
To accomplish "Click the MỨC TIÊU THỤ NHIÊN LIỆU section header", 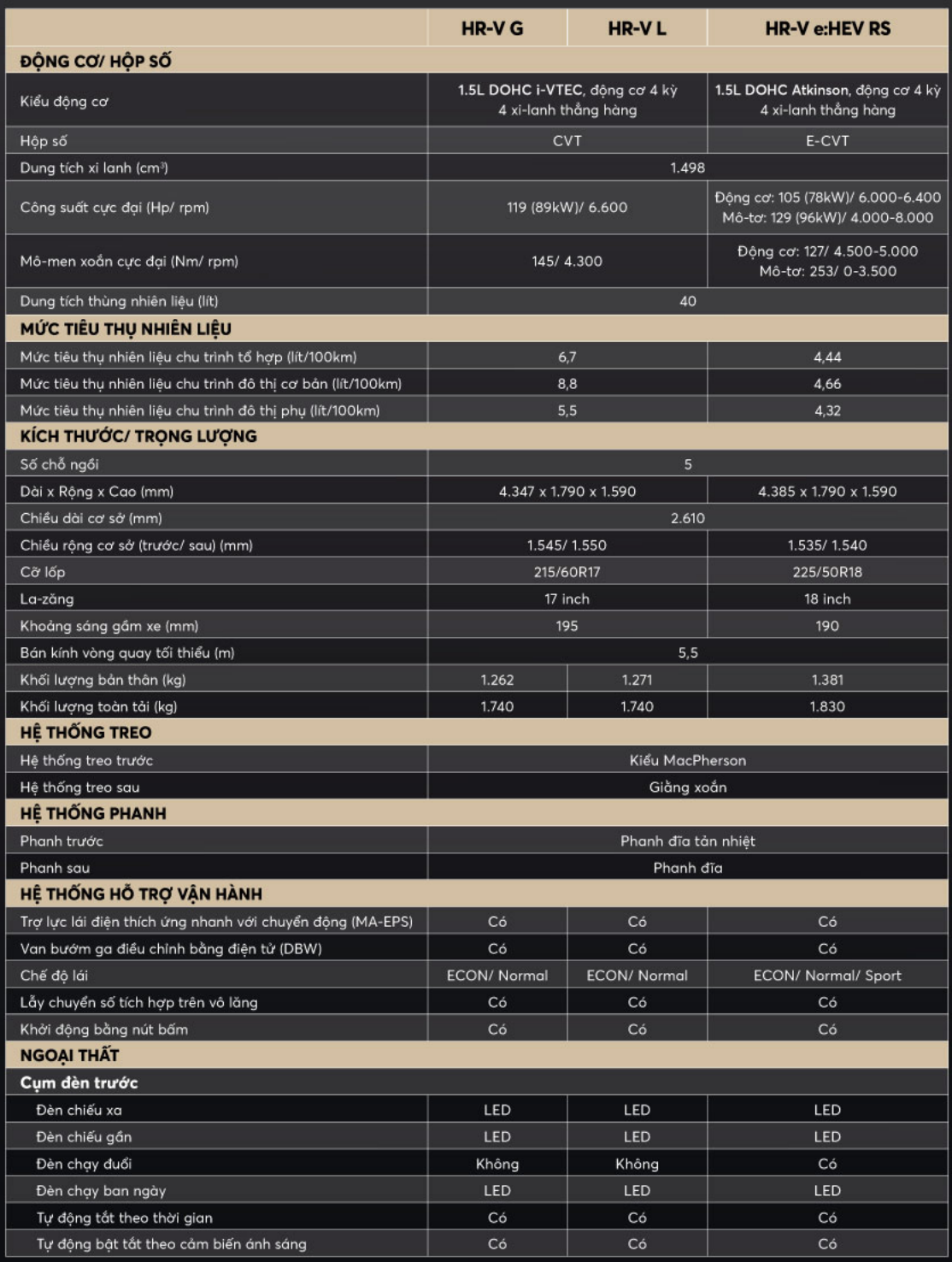I will [126, 329].
